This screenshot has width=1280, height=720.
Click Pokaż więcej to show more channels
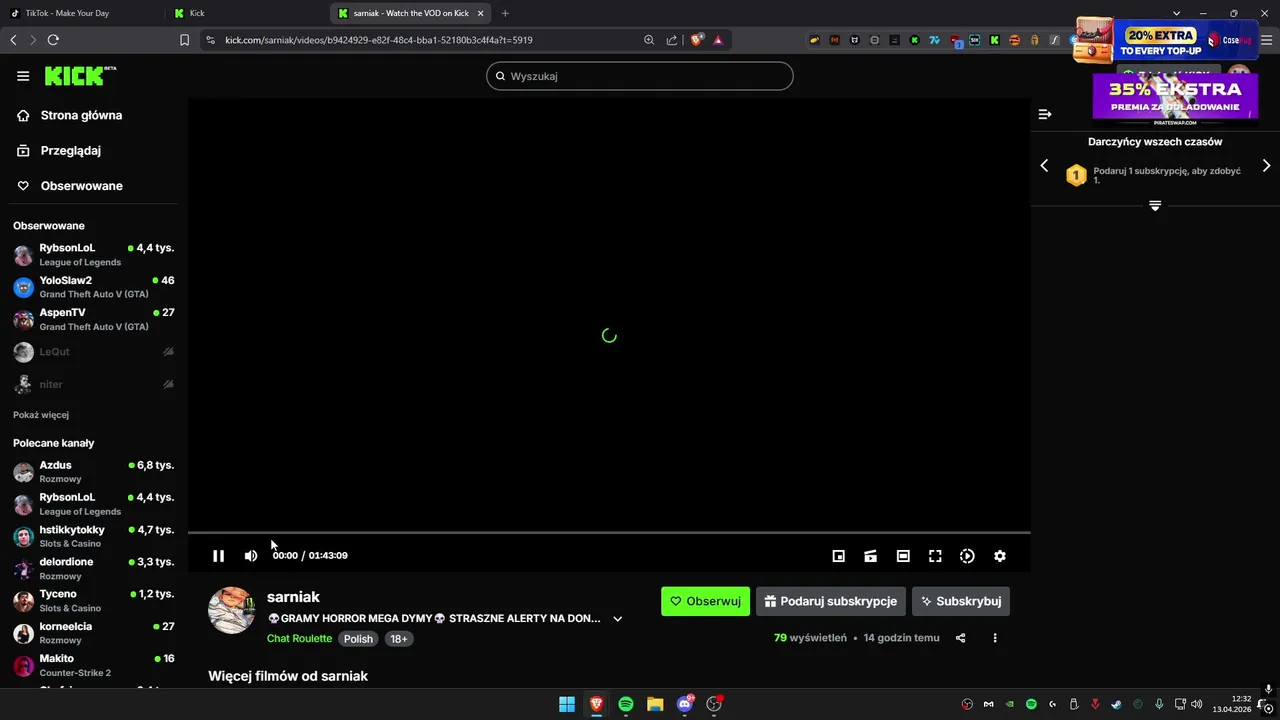pos(41,415)
